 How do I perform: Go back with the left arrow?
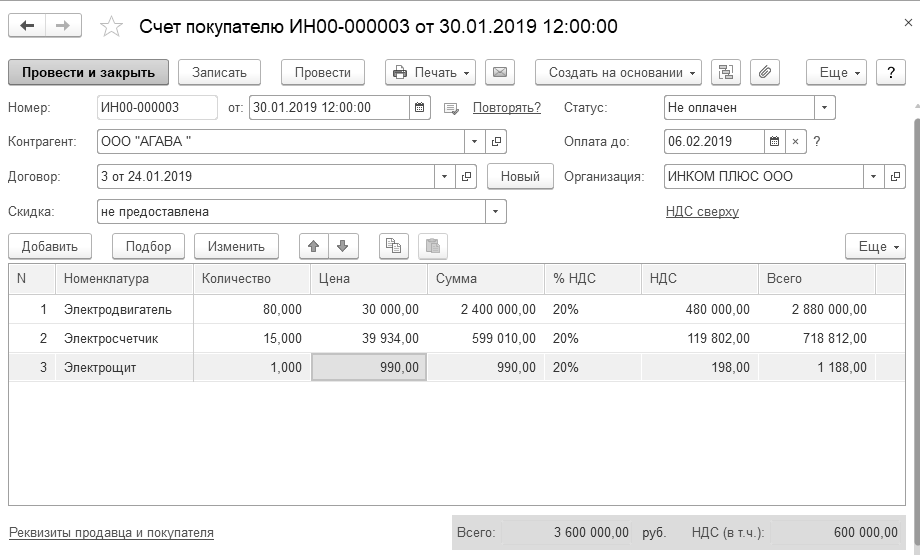(x=27, y=26)
